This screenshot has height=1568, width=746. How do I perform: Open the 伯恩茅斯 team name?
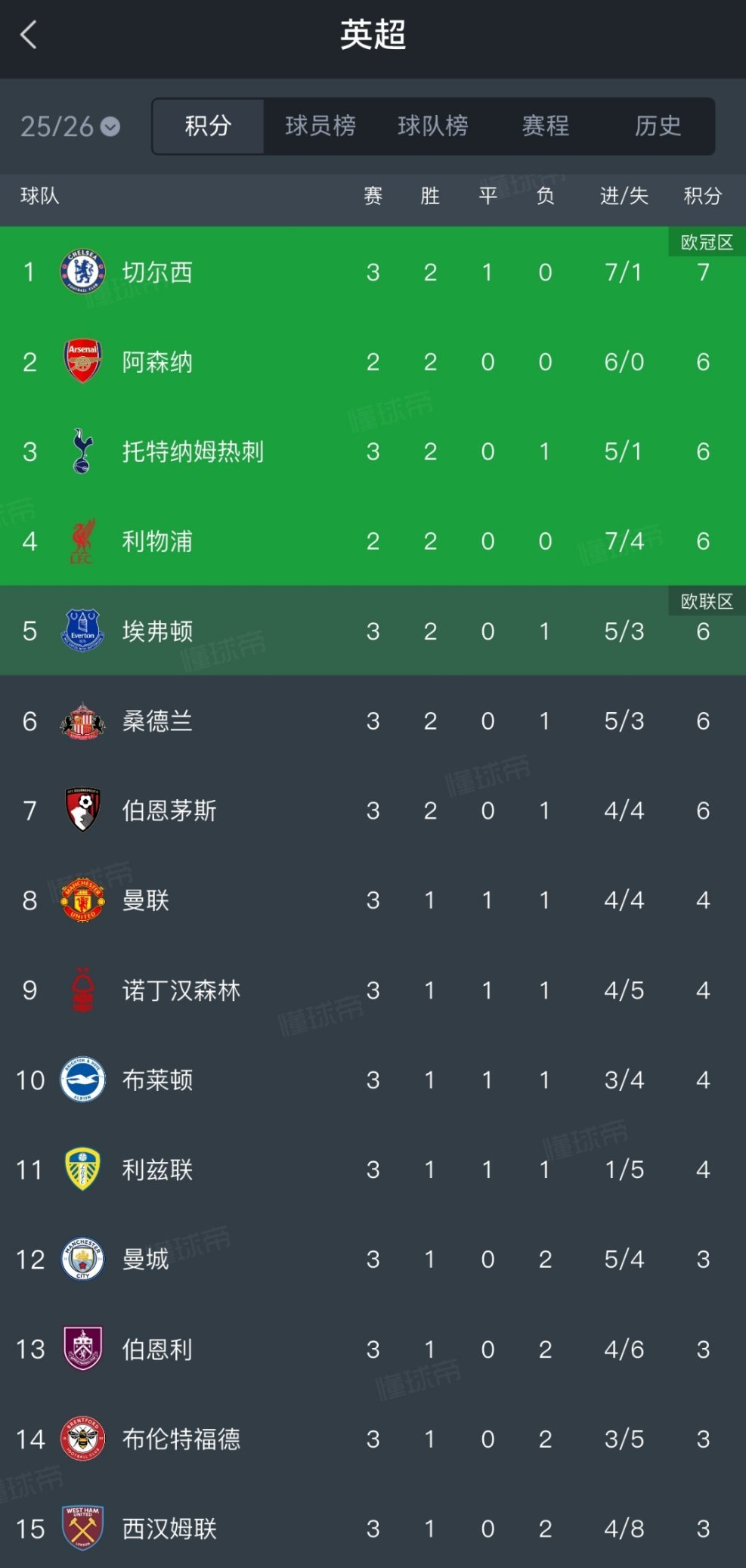(x=169, y=810)
